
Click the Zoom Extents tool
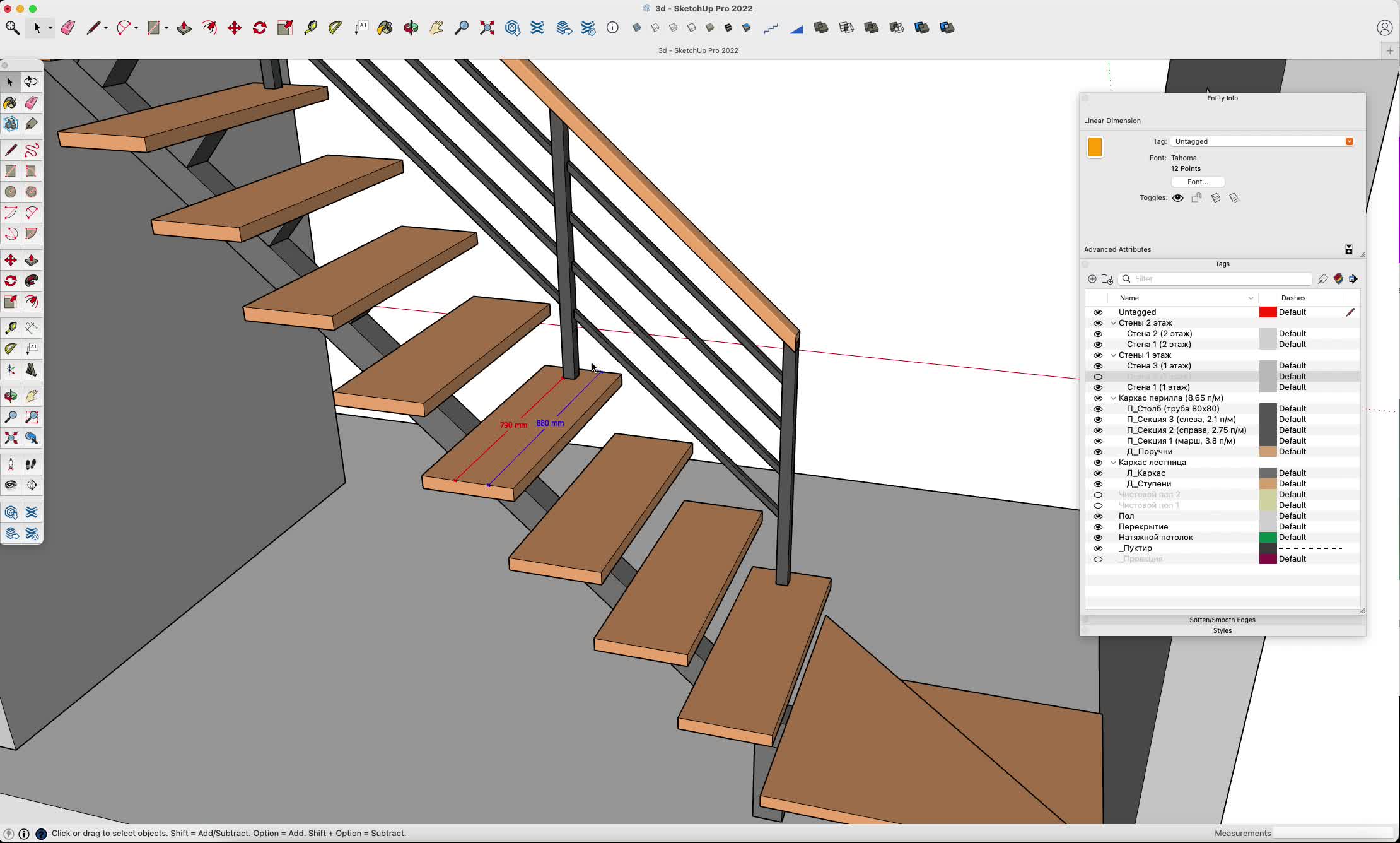(486, 28)
